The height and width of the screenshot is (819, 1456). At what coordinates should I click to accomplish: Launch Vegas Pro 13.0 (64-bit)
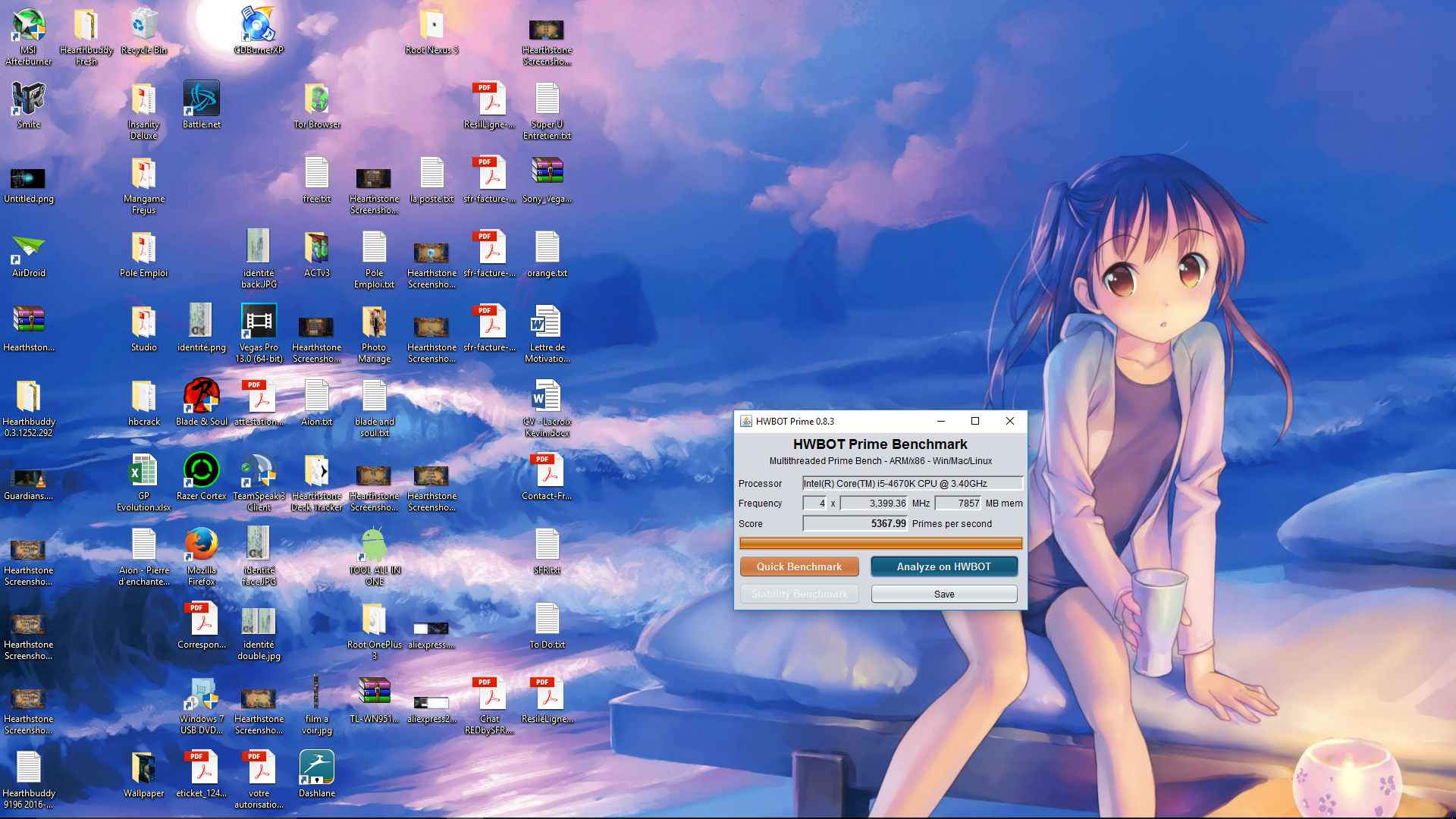259,334
